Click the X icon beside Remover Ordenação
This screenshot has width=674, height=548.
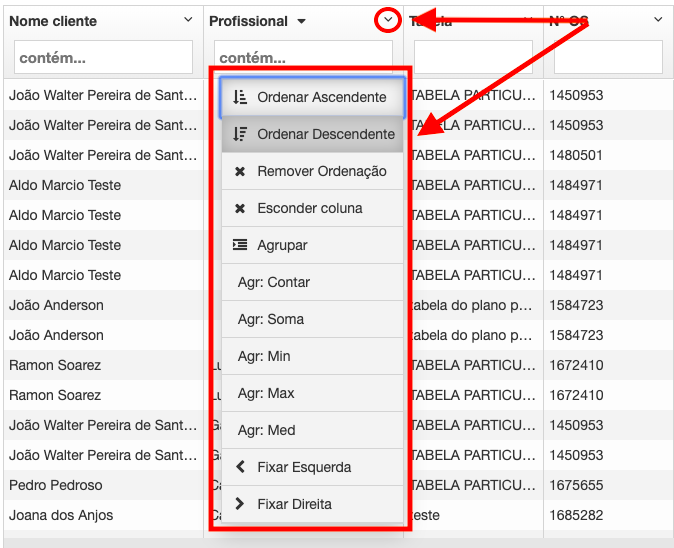point(239,171)
